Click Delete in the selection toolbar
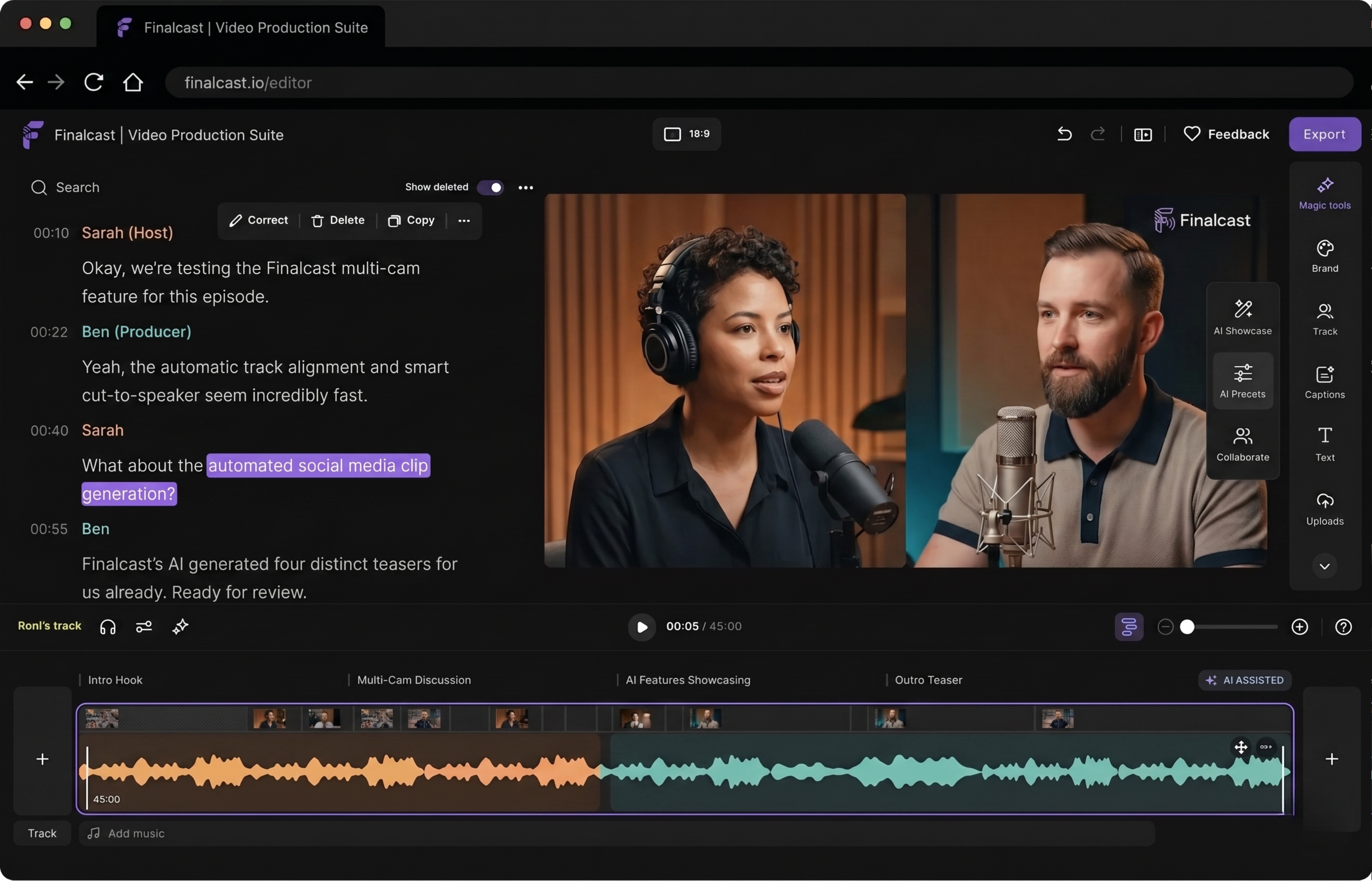 tap(338, 220)
